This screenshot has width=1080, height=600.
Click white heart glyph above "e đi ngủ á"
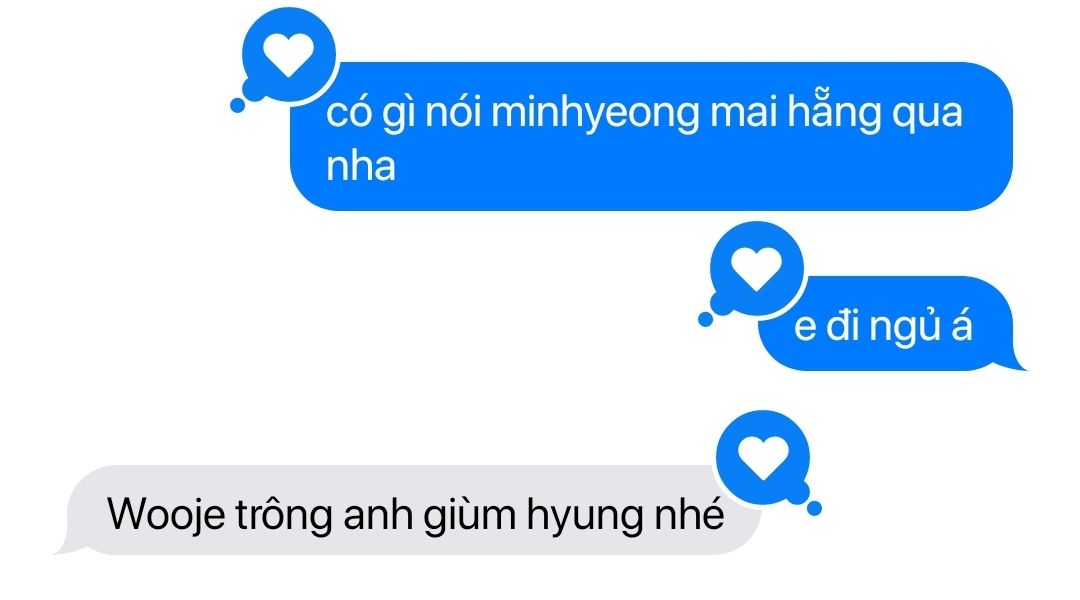756,269
